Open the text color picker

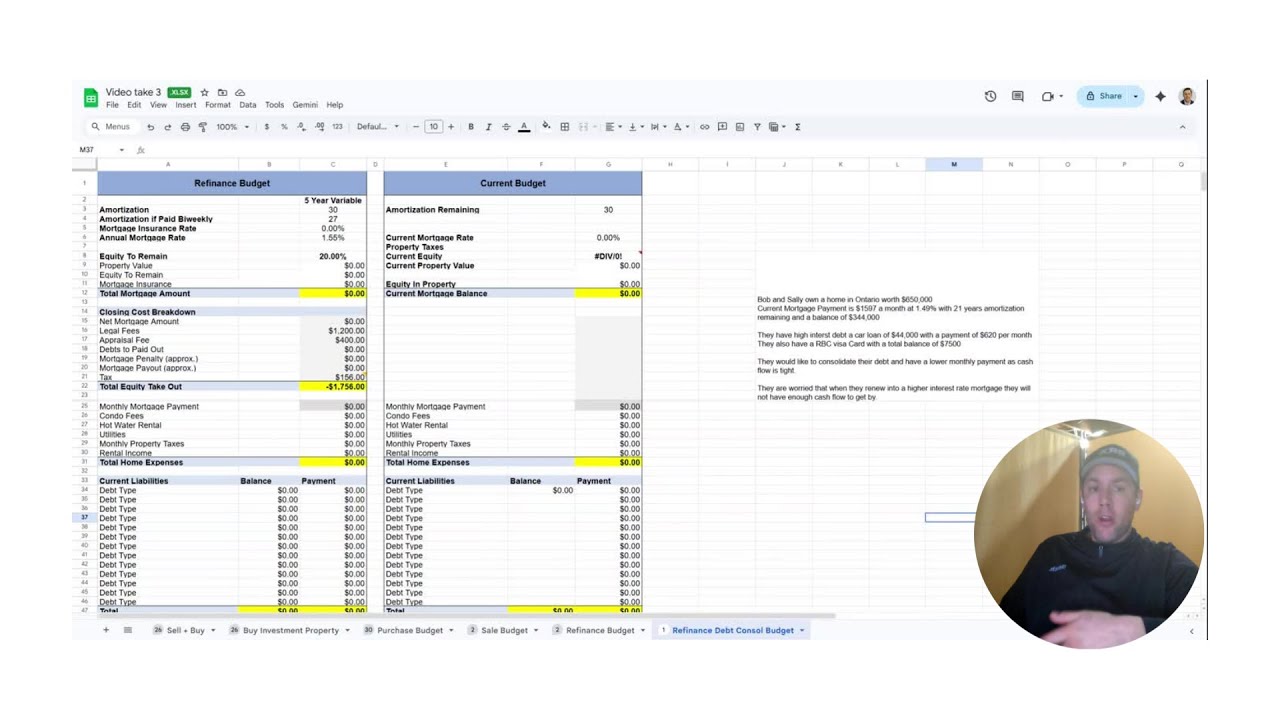(524, 127)
